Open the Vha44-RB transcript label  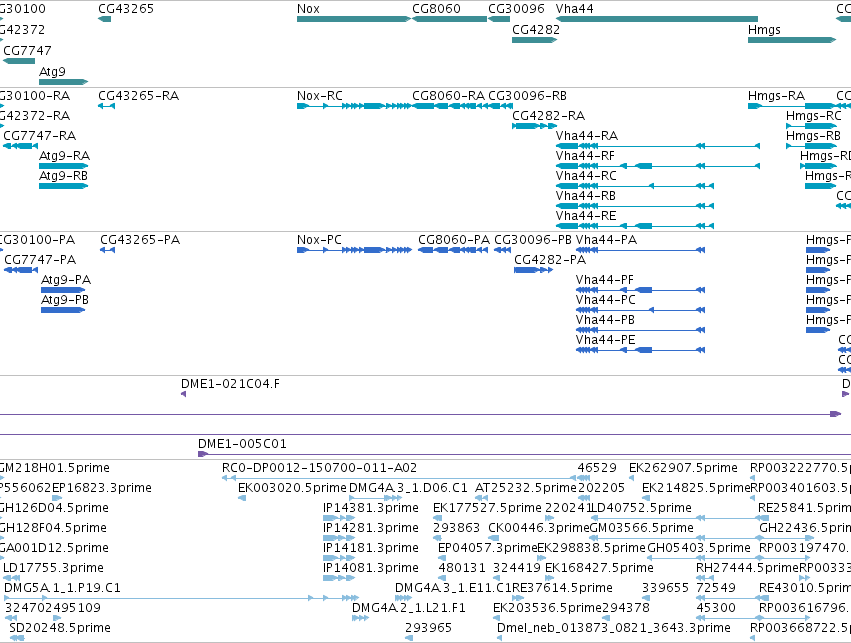(x=586, y=196)
